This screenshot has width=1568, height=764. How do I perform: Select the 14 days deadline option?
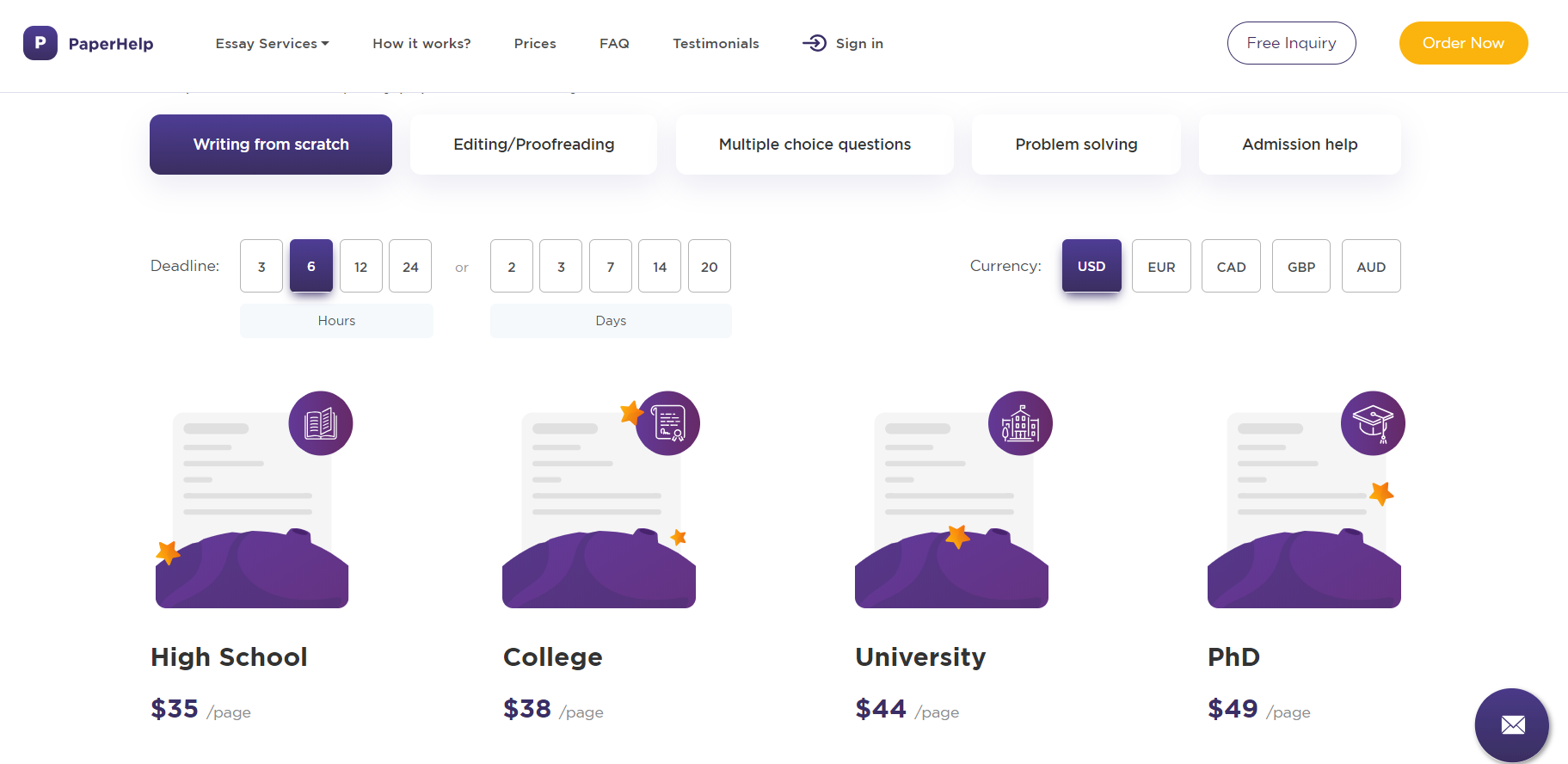pos(660,266)
